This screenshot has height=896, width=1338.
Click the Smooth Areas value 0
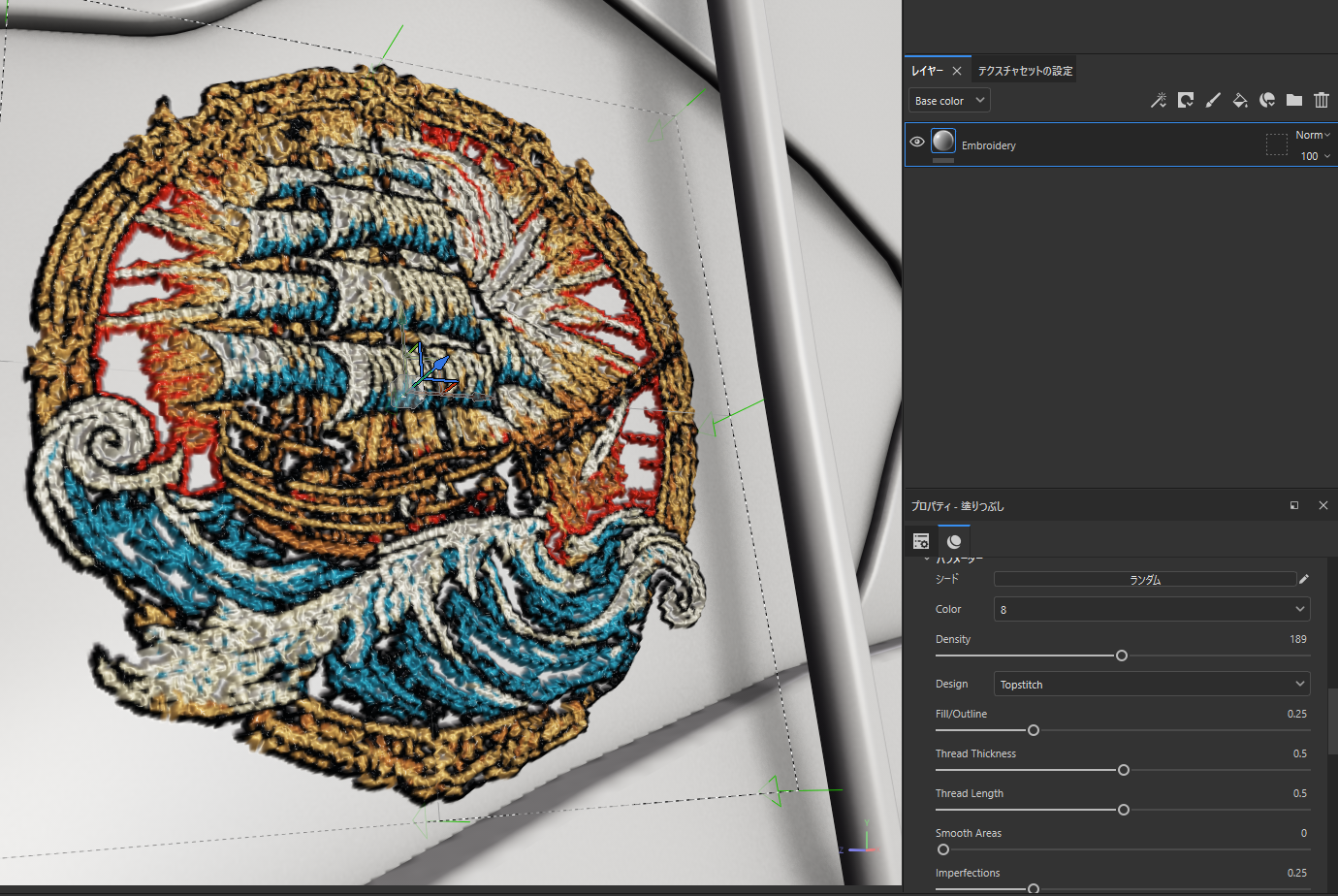(1304, 833)
